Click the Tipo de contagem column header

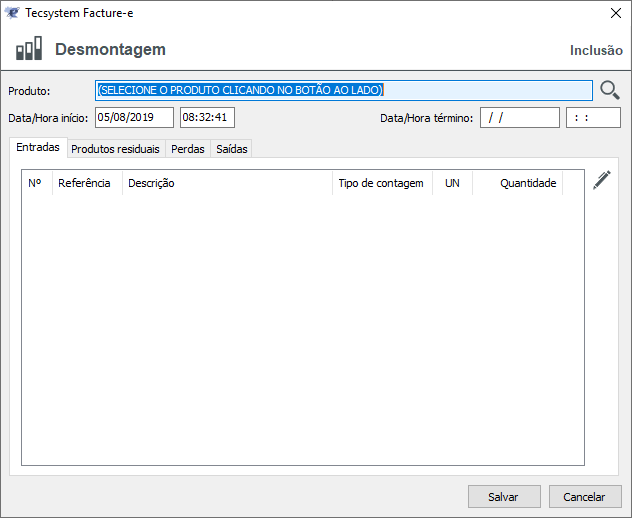(381, 183)
